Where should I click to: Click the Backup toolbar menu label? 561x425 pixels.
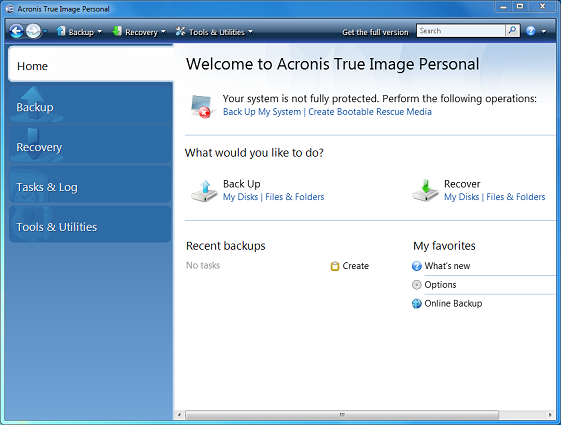(81, 32)
